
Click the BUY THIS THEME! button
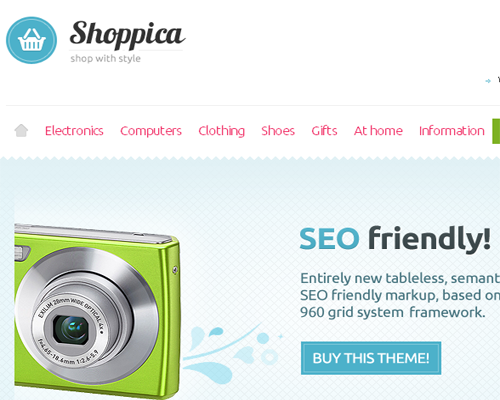click(371, 358)
